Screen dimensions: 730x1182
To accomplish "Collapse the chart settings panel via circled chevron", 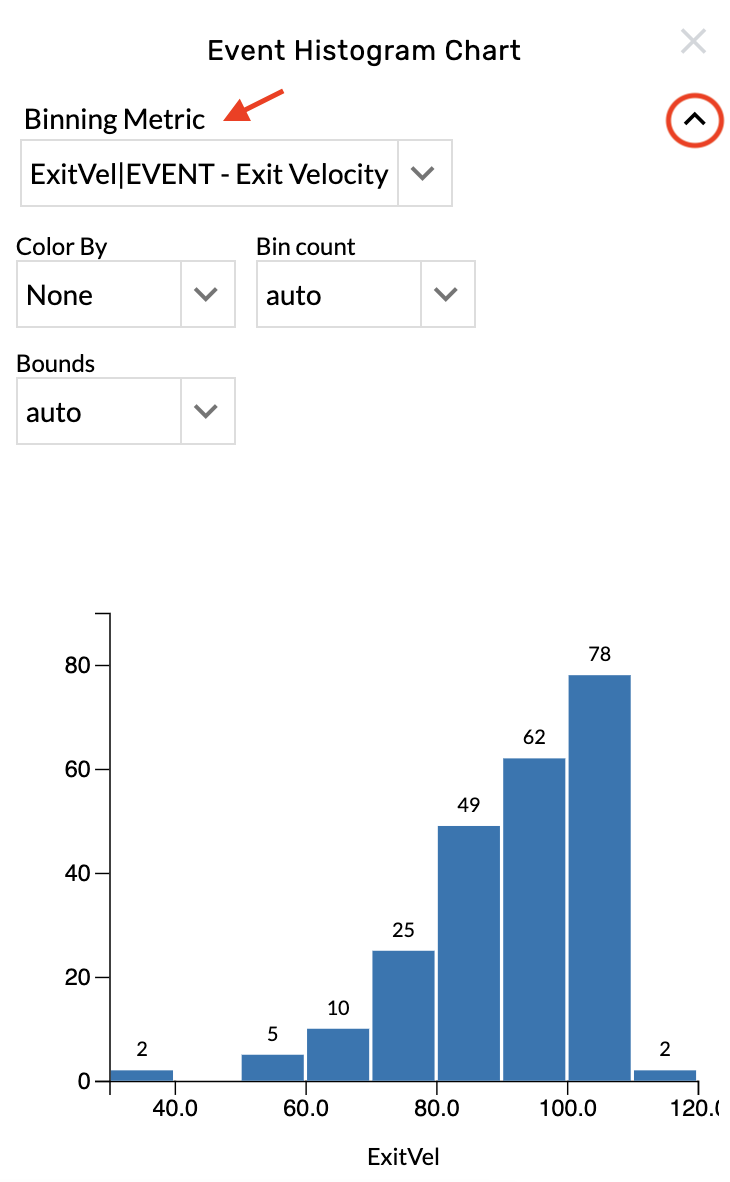I will (694, 120).
